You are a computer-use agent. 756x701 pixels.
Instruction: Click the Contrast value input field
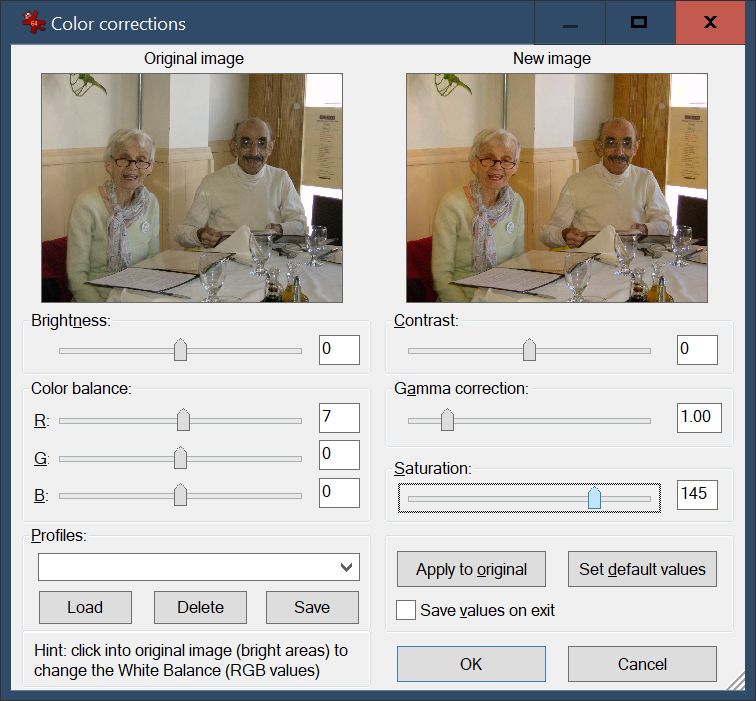coord(697,350)
